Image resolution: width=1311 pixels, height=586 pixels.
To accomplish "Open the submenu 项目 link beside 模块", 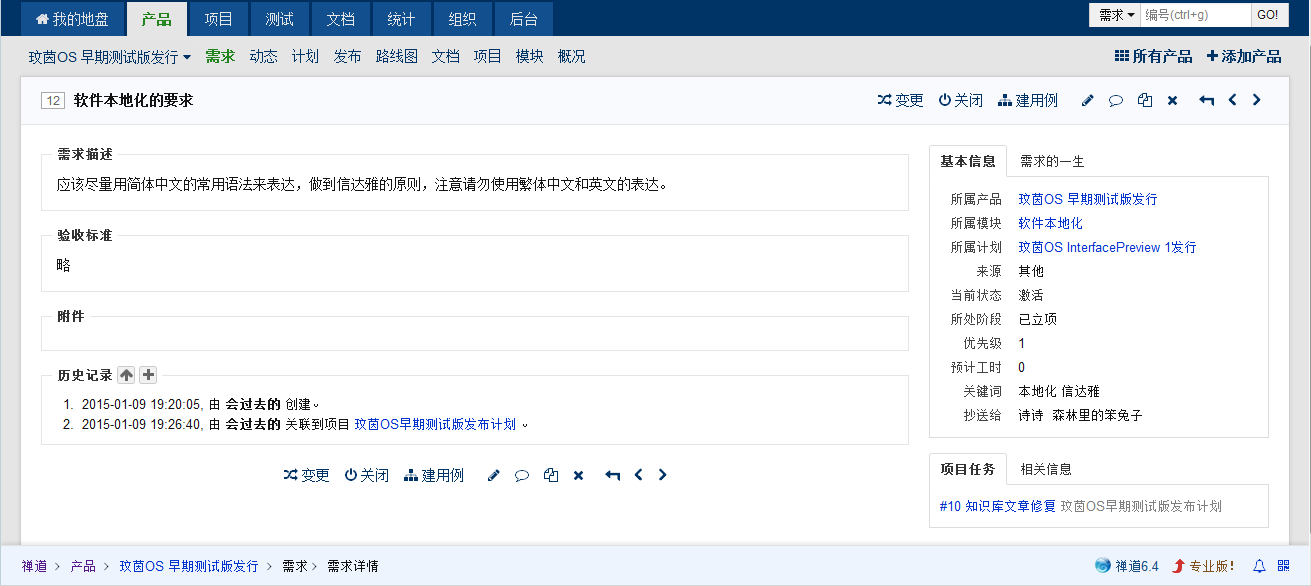I will [487, 57].
